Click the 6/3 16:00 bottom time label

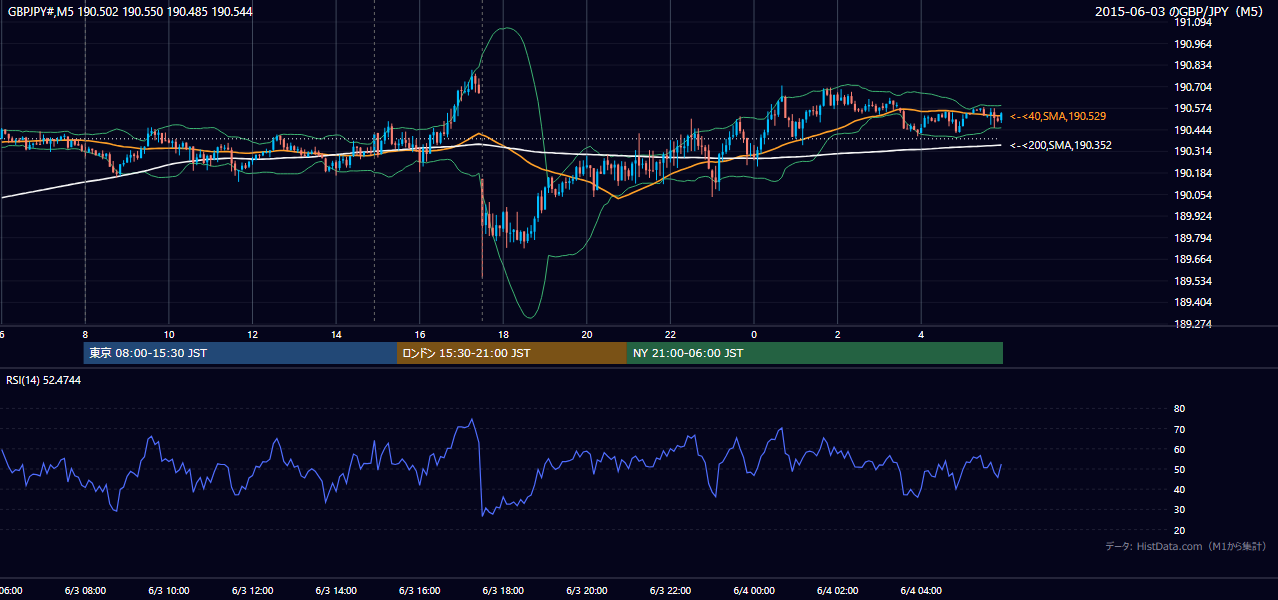419,591
